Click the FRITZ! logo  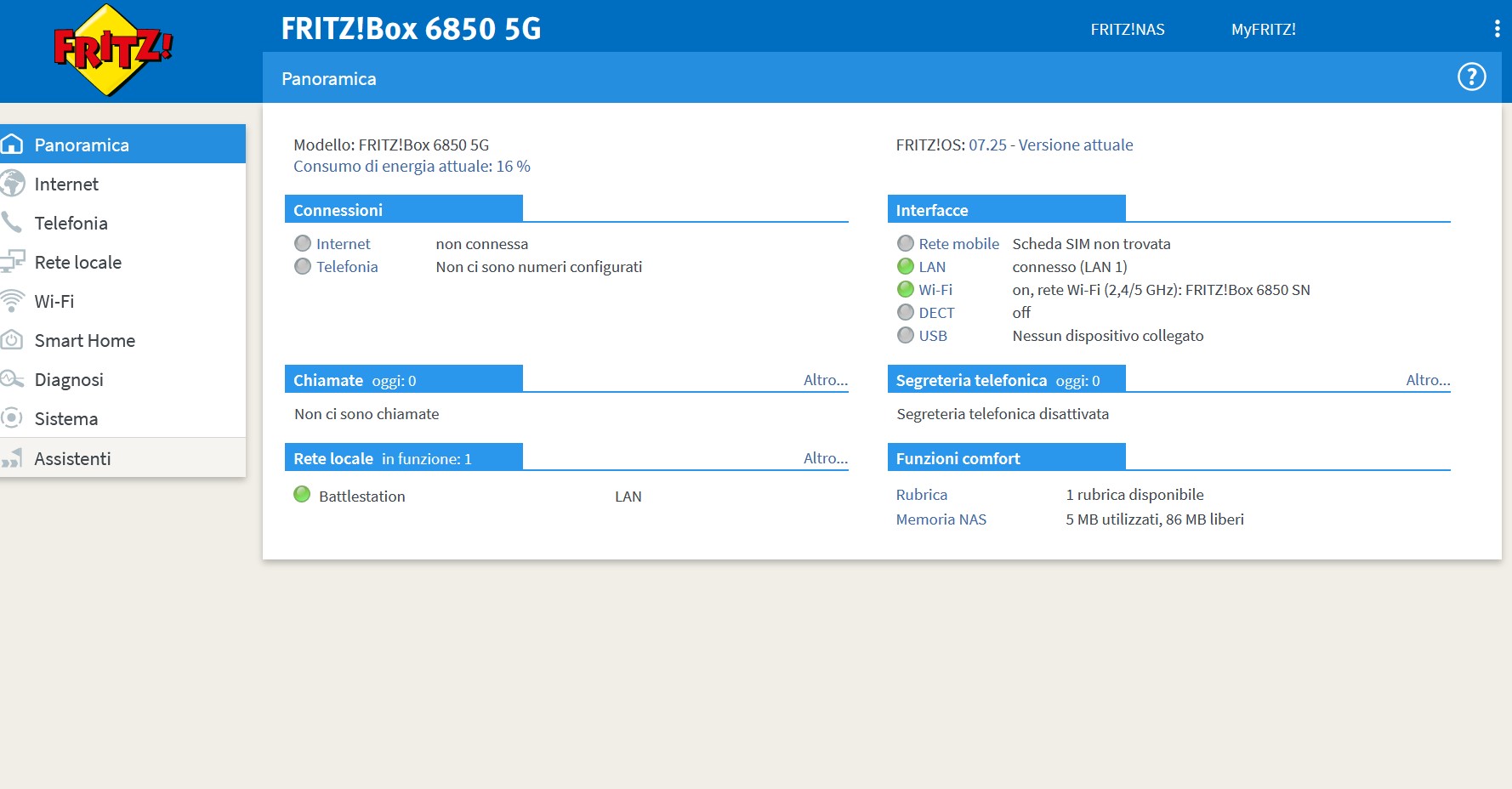[x=112, y=49]
